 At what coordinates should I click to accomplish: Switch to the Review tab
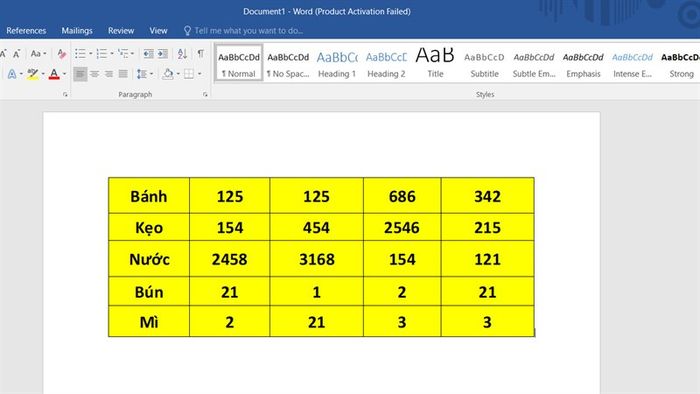pyautogui.click(x=121, y=31)
